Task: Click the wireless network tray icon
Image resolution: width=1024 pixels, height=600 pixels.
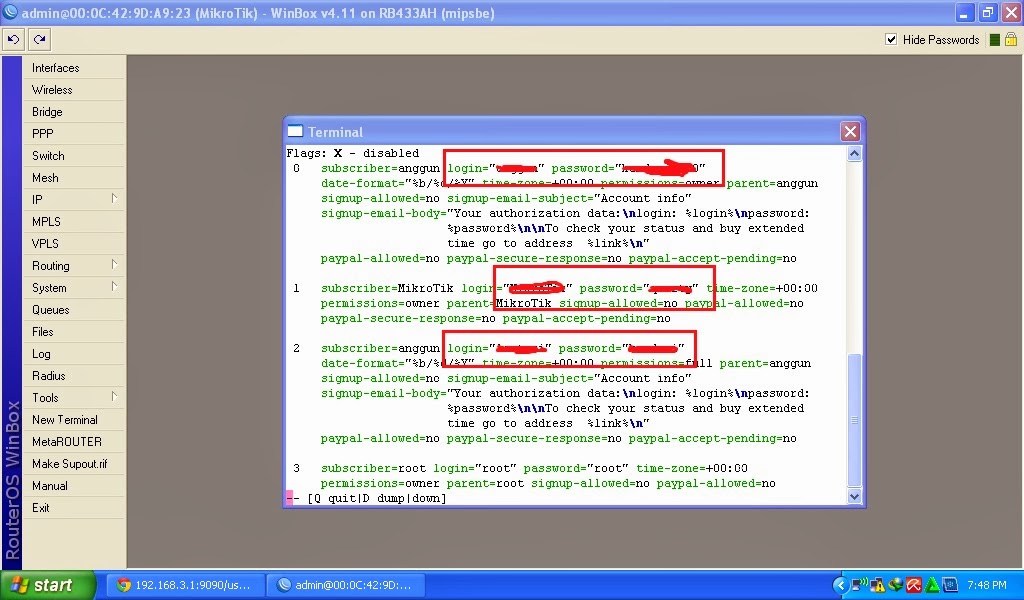Action: (x=859, y=584)
